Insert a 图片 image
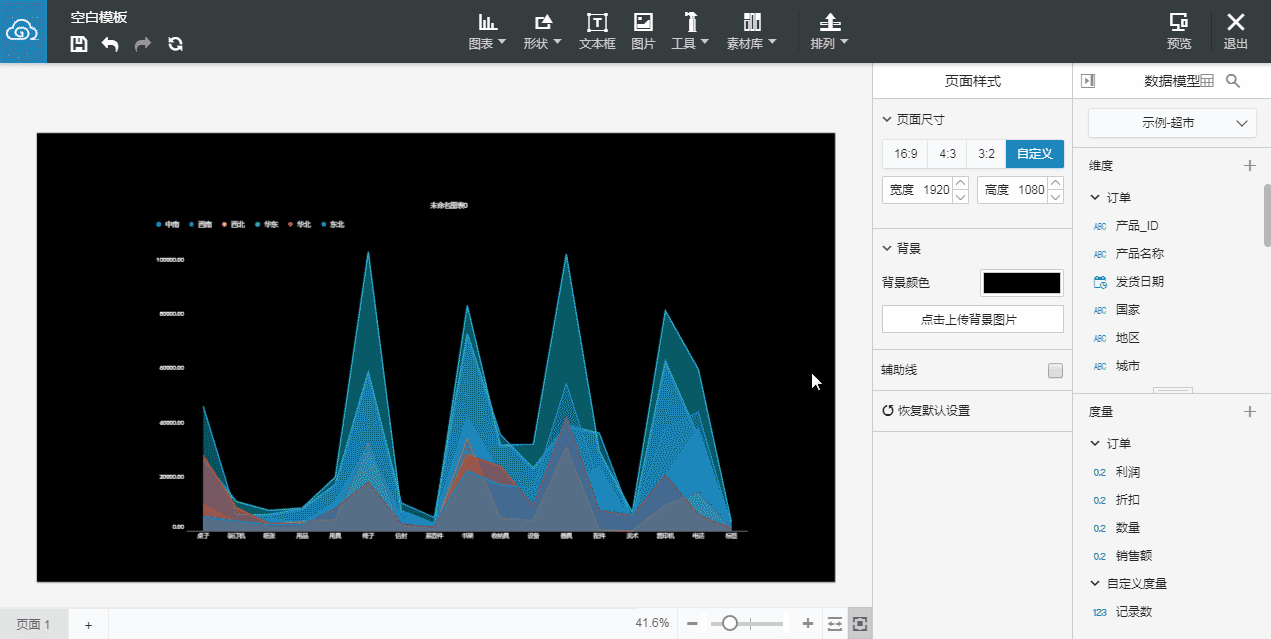This screenshot has width=1271, height=639. (643, 31)
